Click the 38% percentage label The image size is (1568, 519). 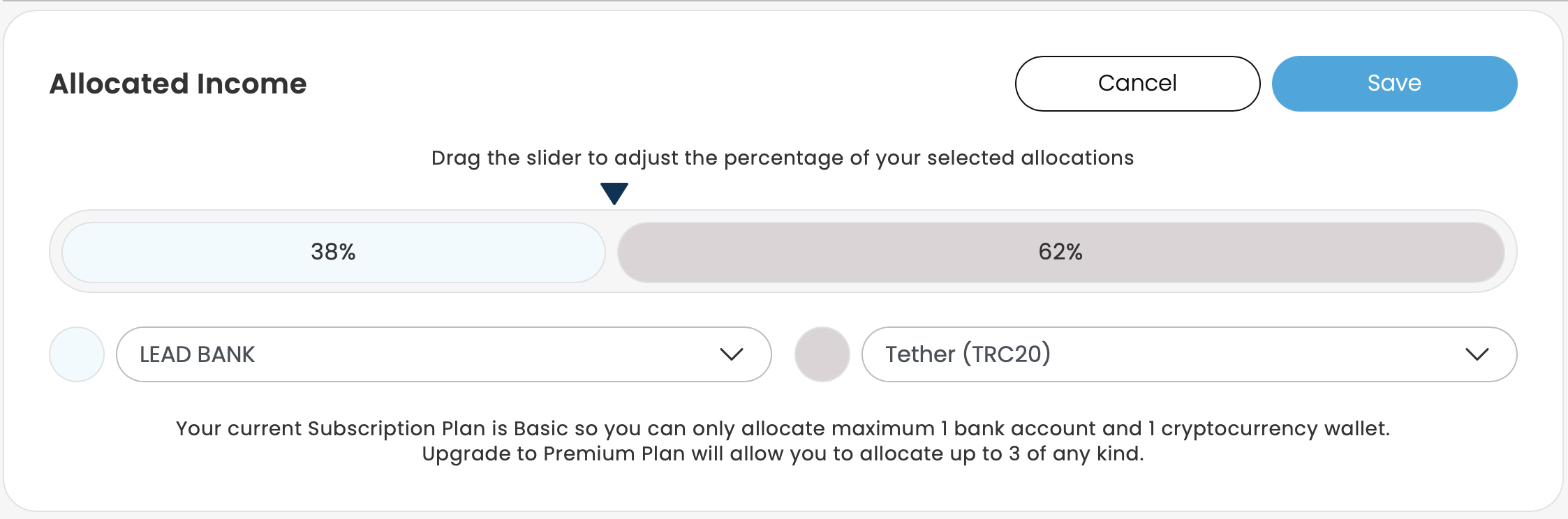tap(333, 252)
